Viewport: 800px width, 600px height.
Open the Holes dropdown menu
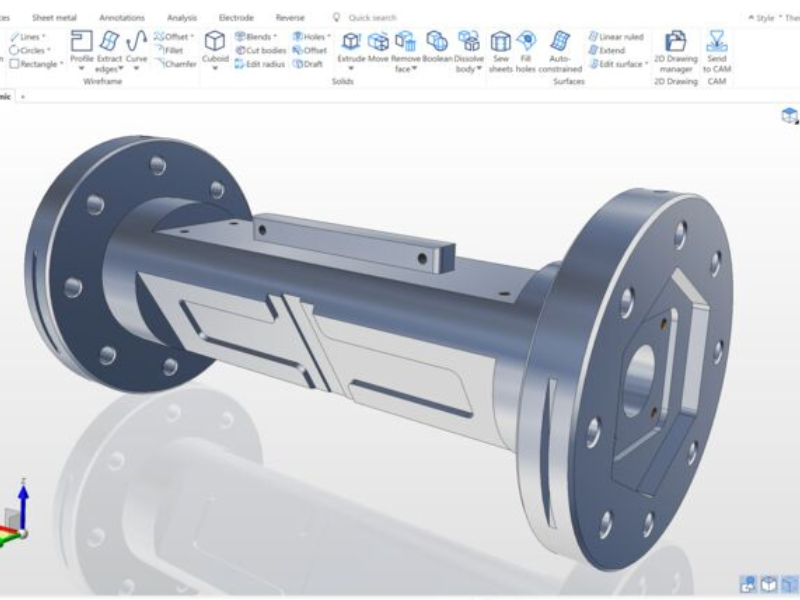[x=315, y=37]
